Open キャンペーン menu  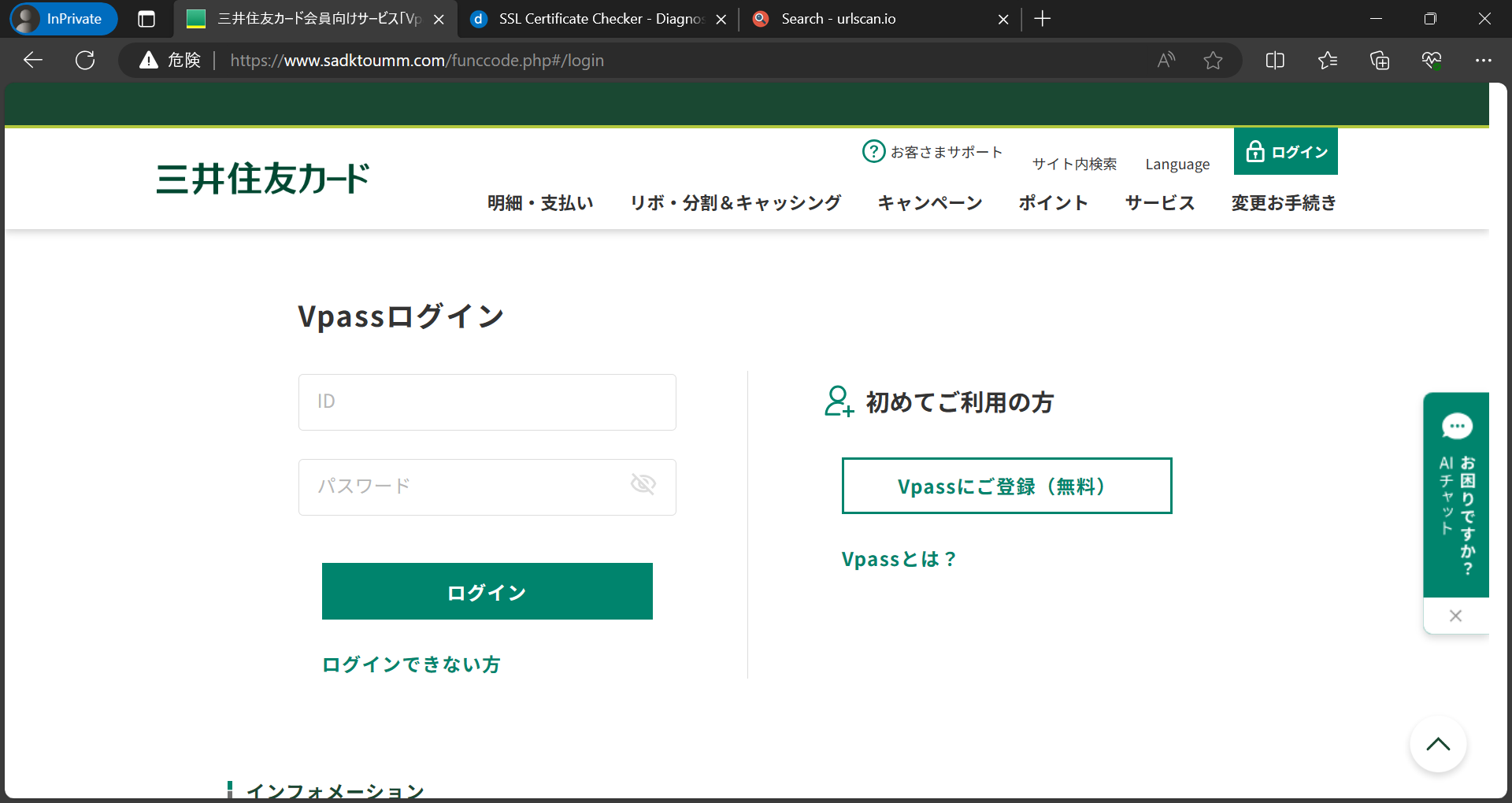click(x=930, y=203)
